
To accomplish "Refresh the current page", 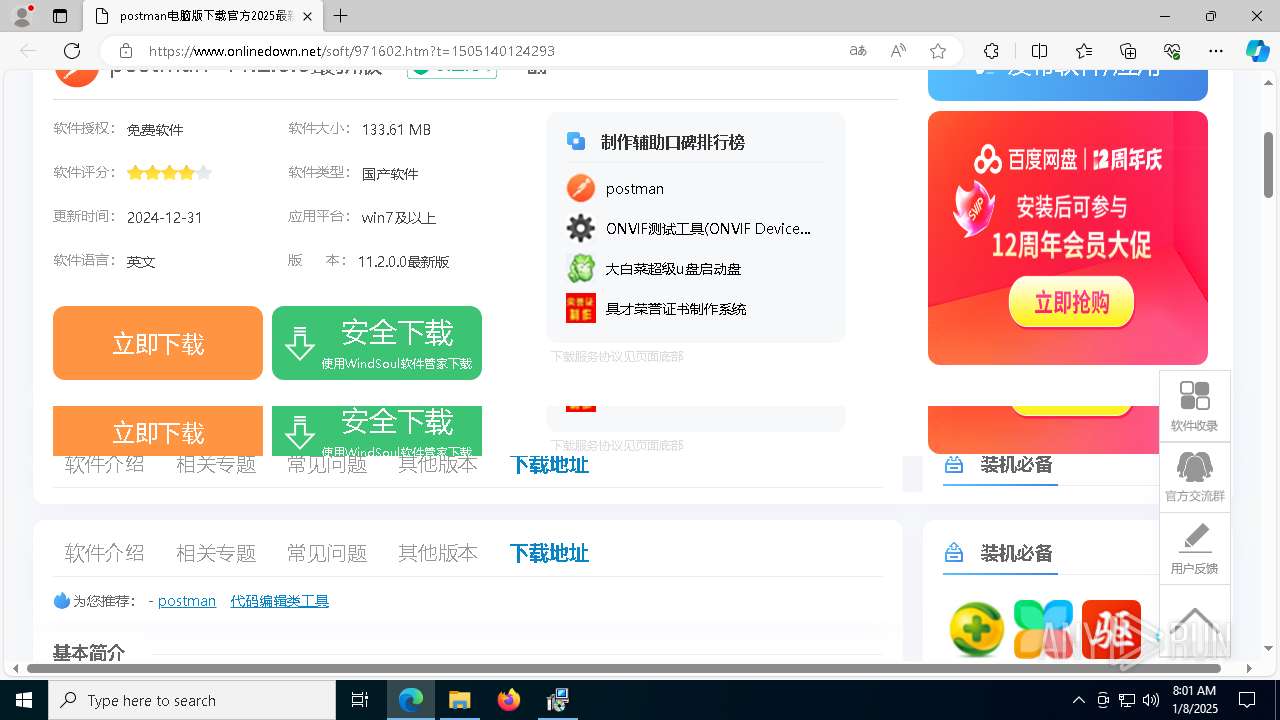I will (72, 51).
